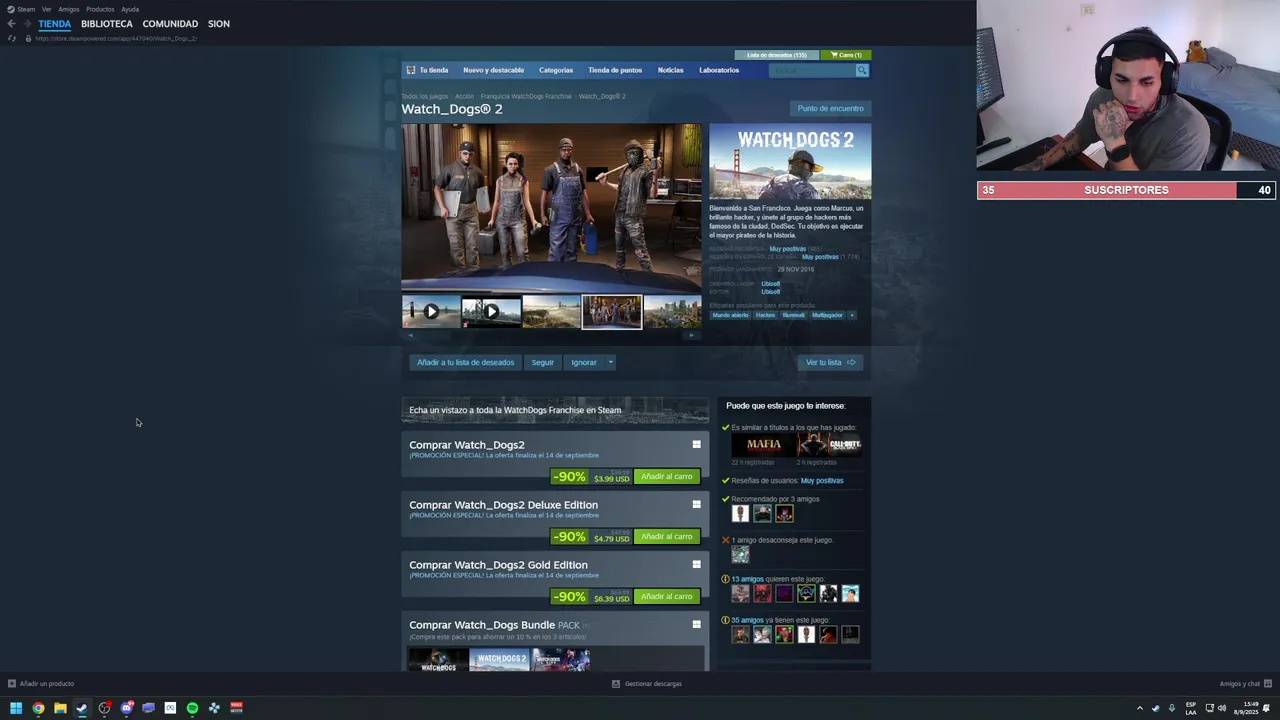Click Acción breadcrumb link

(465, 96)
